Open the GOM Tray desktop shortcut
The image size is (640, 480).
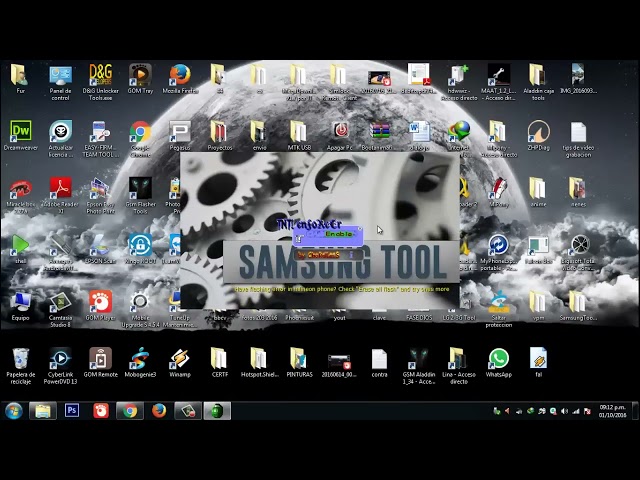140,78
